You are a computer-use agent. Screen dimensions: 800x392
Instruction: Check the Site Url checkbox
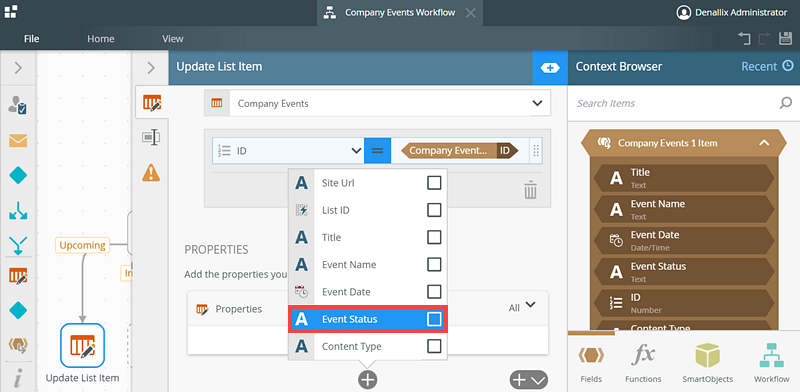point(434,183)
